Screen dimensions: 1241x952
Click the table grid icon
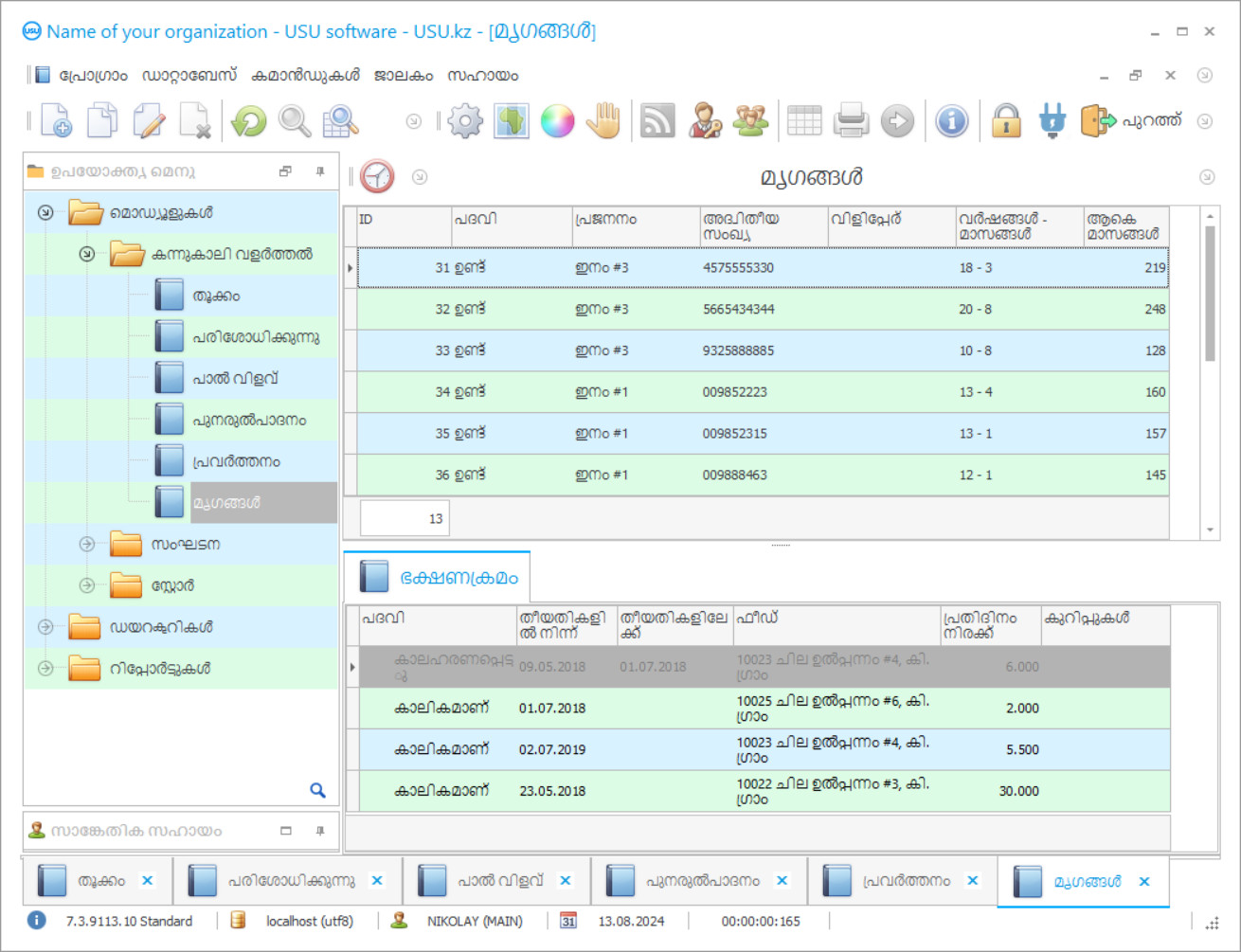804,121
